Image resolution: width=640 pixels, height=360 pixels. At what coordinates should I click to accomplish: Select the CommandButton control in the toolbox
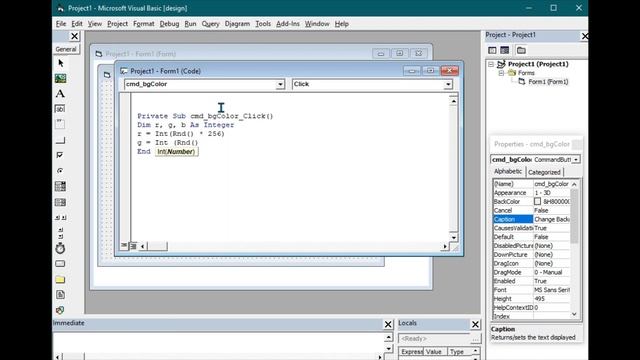60,140
